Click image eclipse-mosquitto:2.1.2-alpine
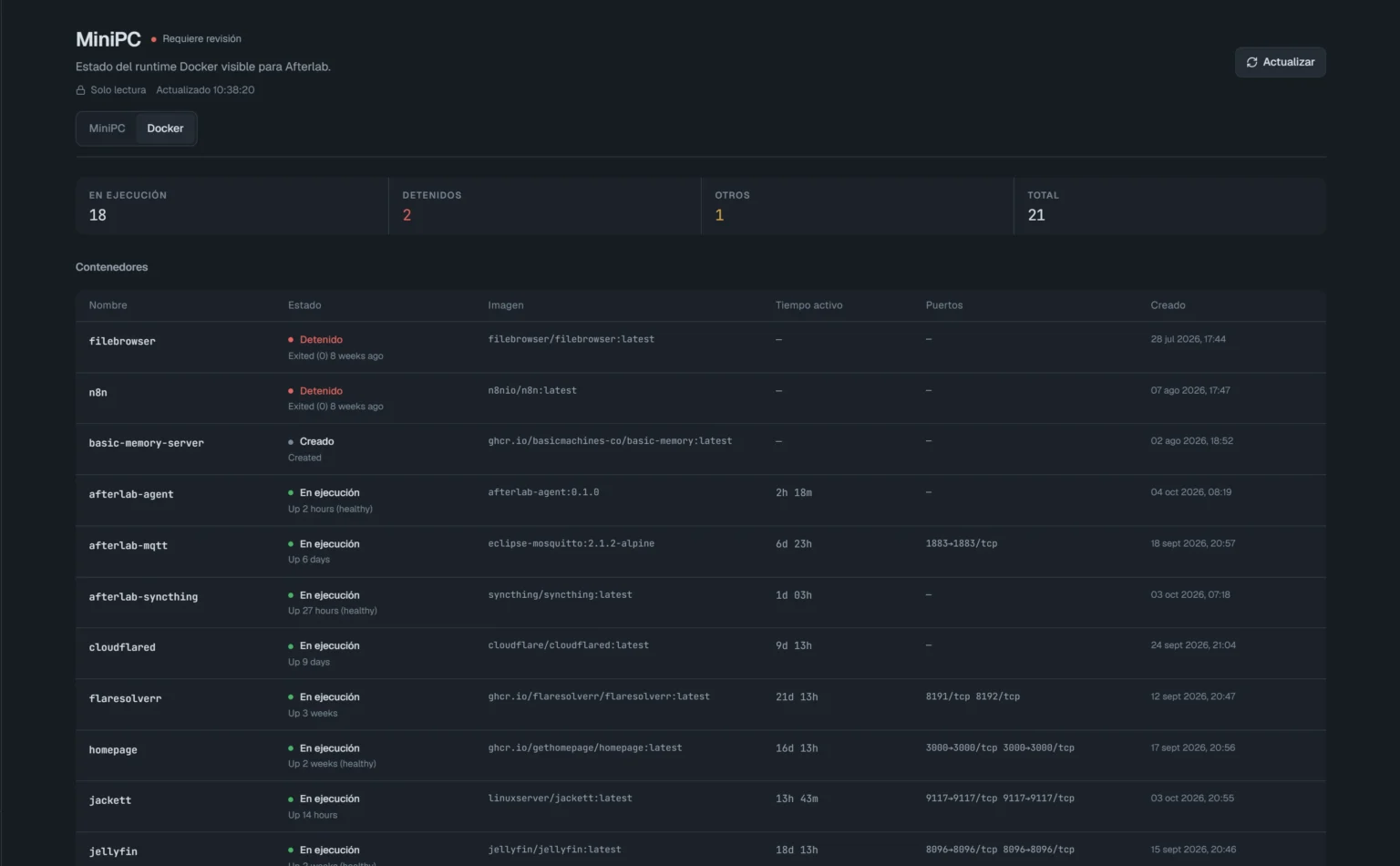 click(571, 544)
